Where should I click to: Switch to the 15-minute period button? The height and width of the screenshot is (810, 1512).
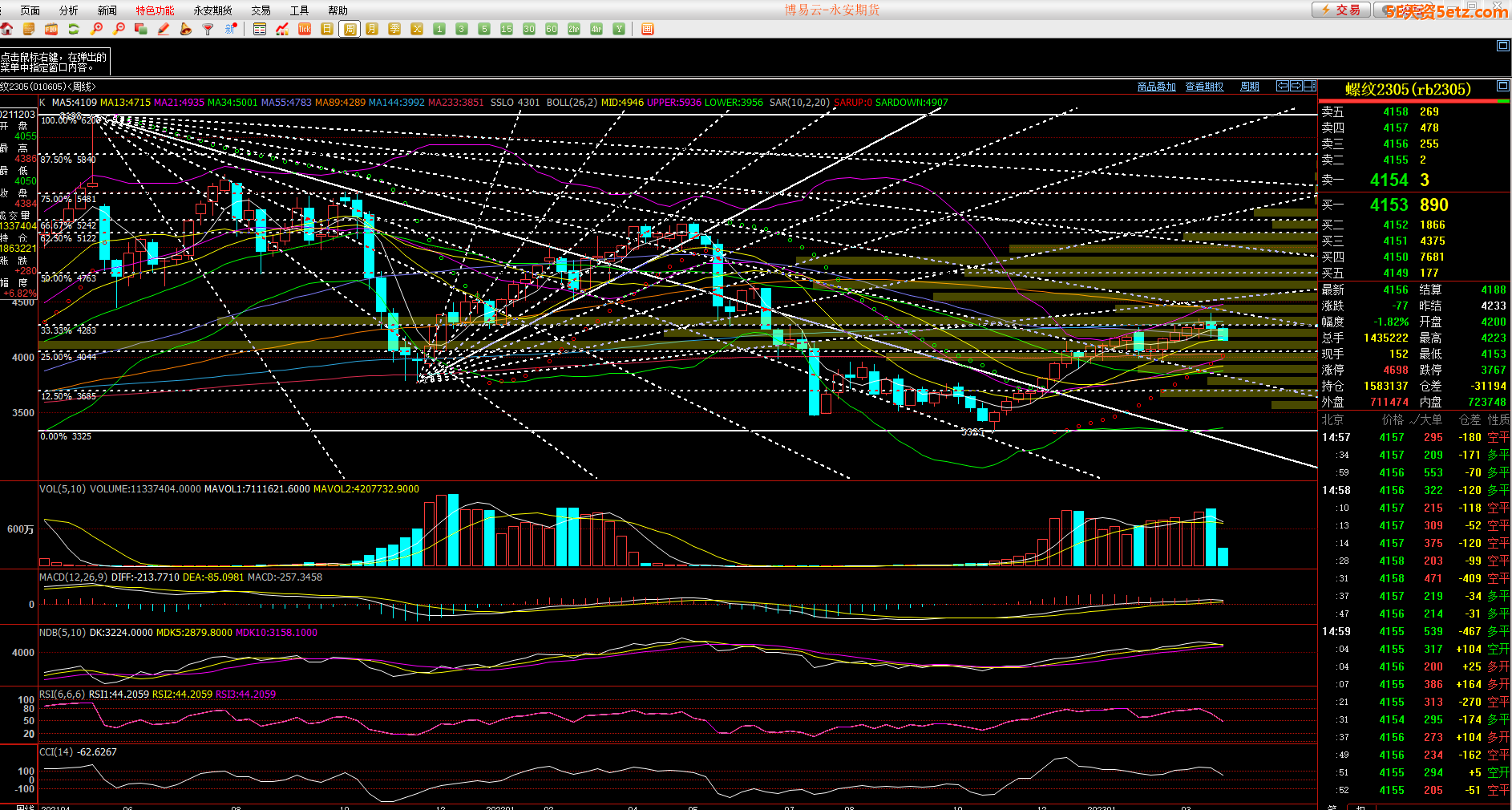tap(507, 29)
